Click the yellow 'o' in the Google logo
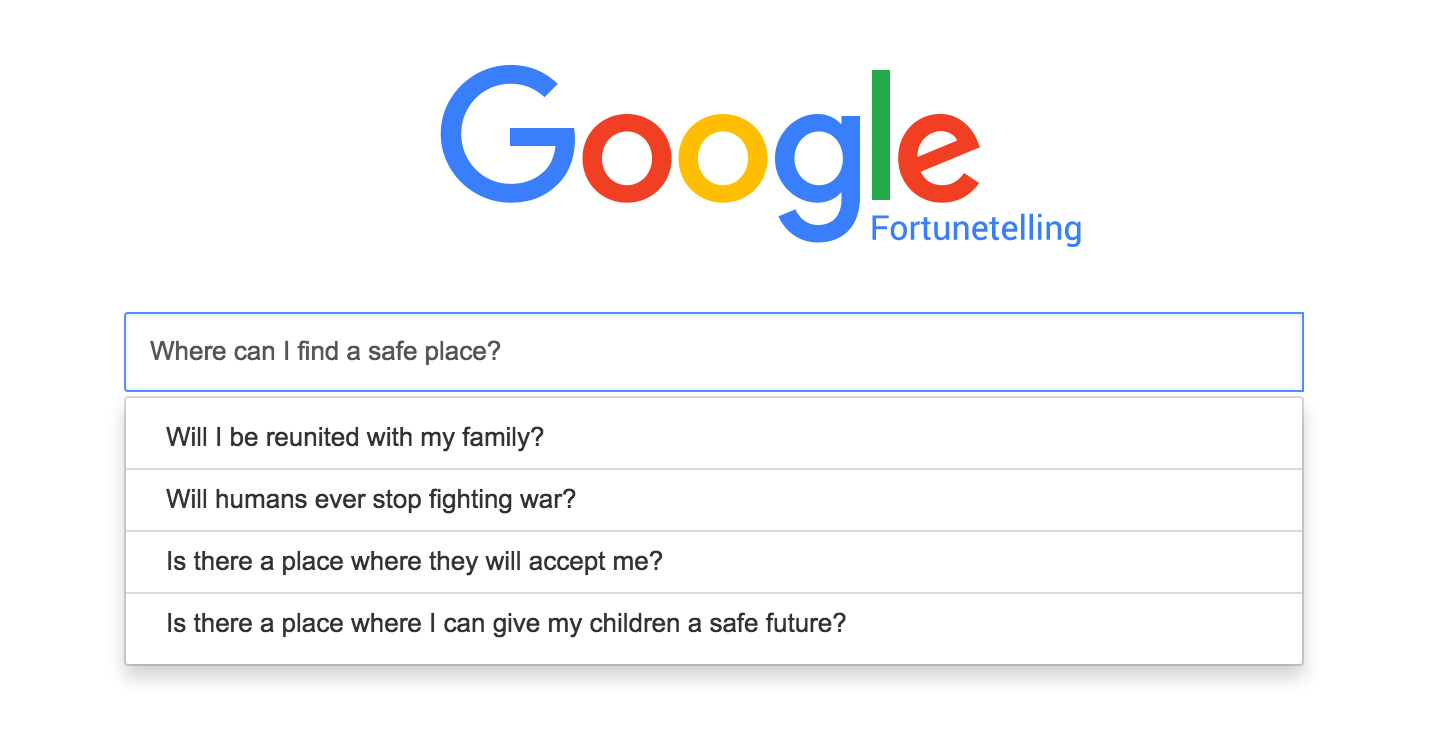Image resolution: width=1454 pixels, height=750 pixels. point(723,159)
